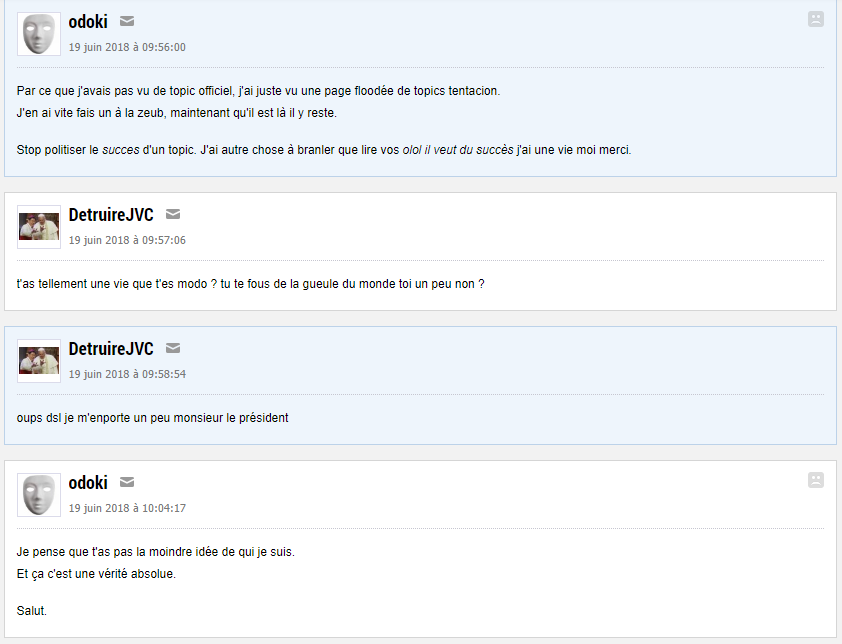842x644 pixels.
Task: Open the permalink dated 19 juin 2018 à 09:58:54
Action: coord(127,374)
